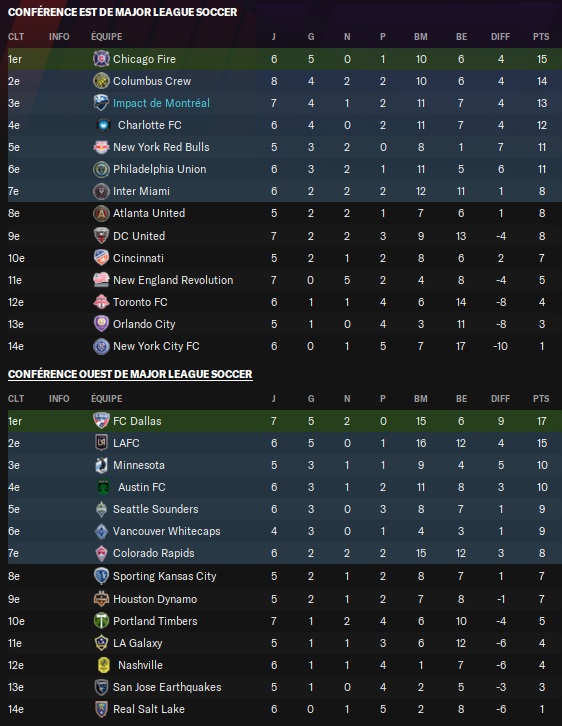Click the LAFC club badge

point(101,443)
